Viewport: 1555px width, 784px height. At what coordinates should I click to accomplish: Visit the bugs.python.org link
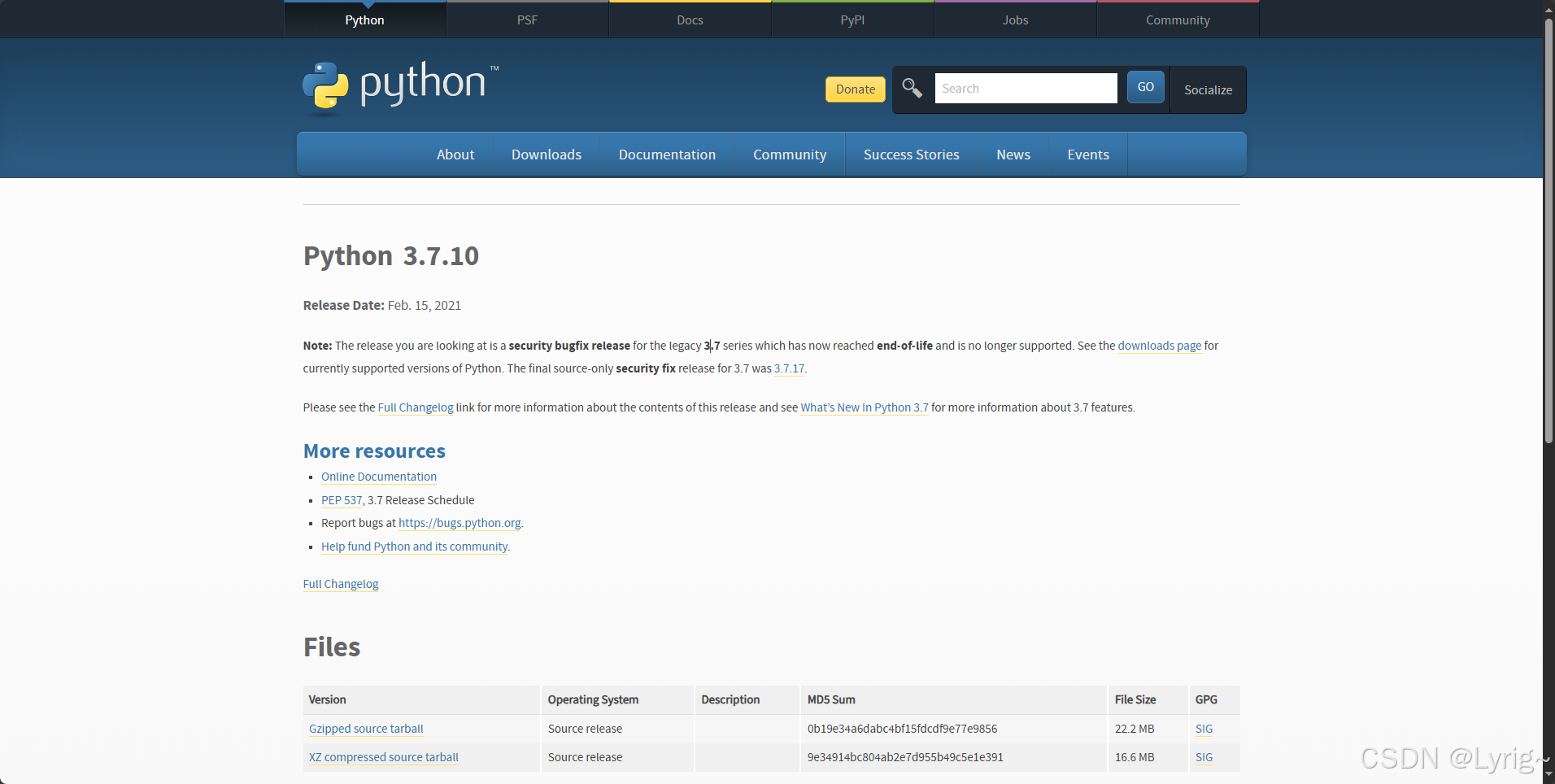(x=460, y=523)
